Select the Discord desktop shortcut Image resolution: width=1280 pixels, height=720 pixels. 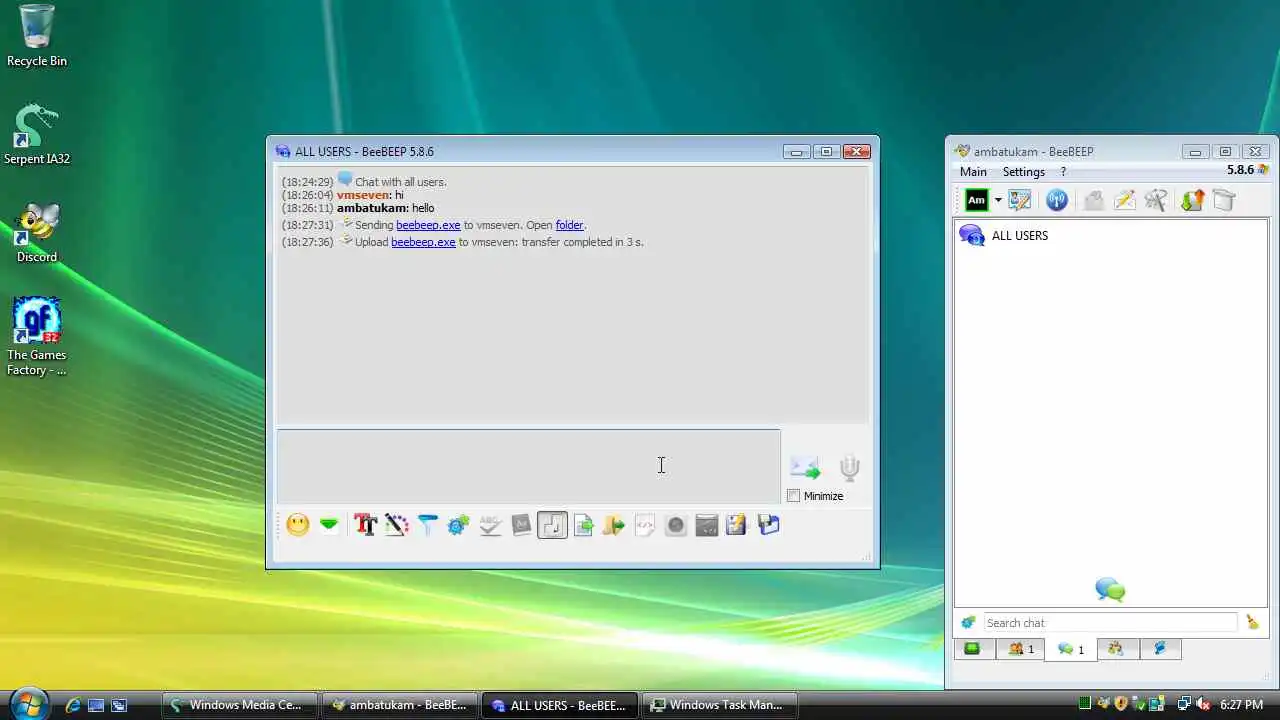[x=37, y=233]
